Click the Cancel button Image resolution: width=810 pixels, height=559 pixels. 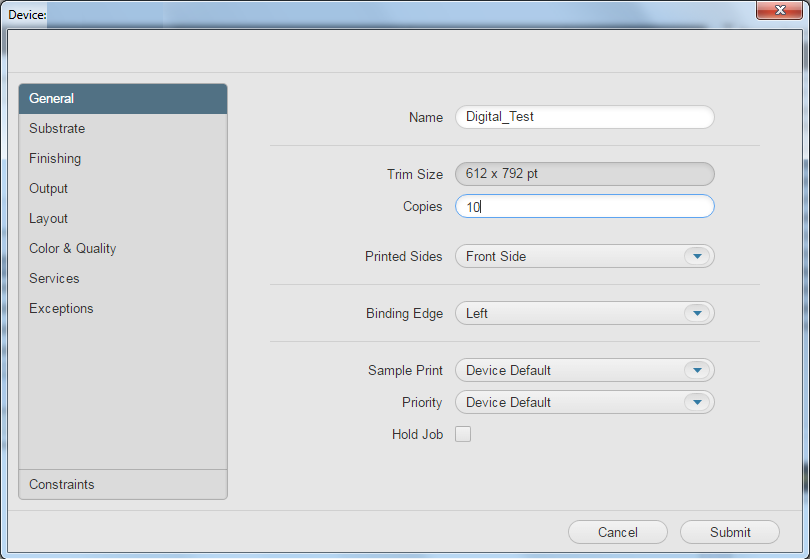click(x=618, y=532)
